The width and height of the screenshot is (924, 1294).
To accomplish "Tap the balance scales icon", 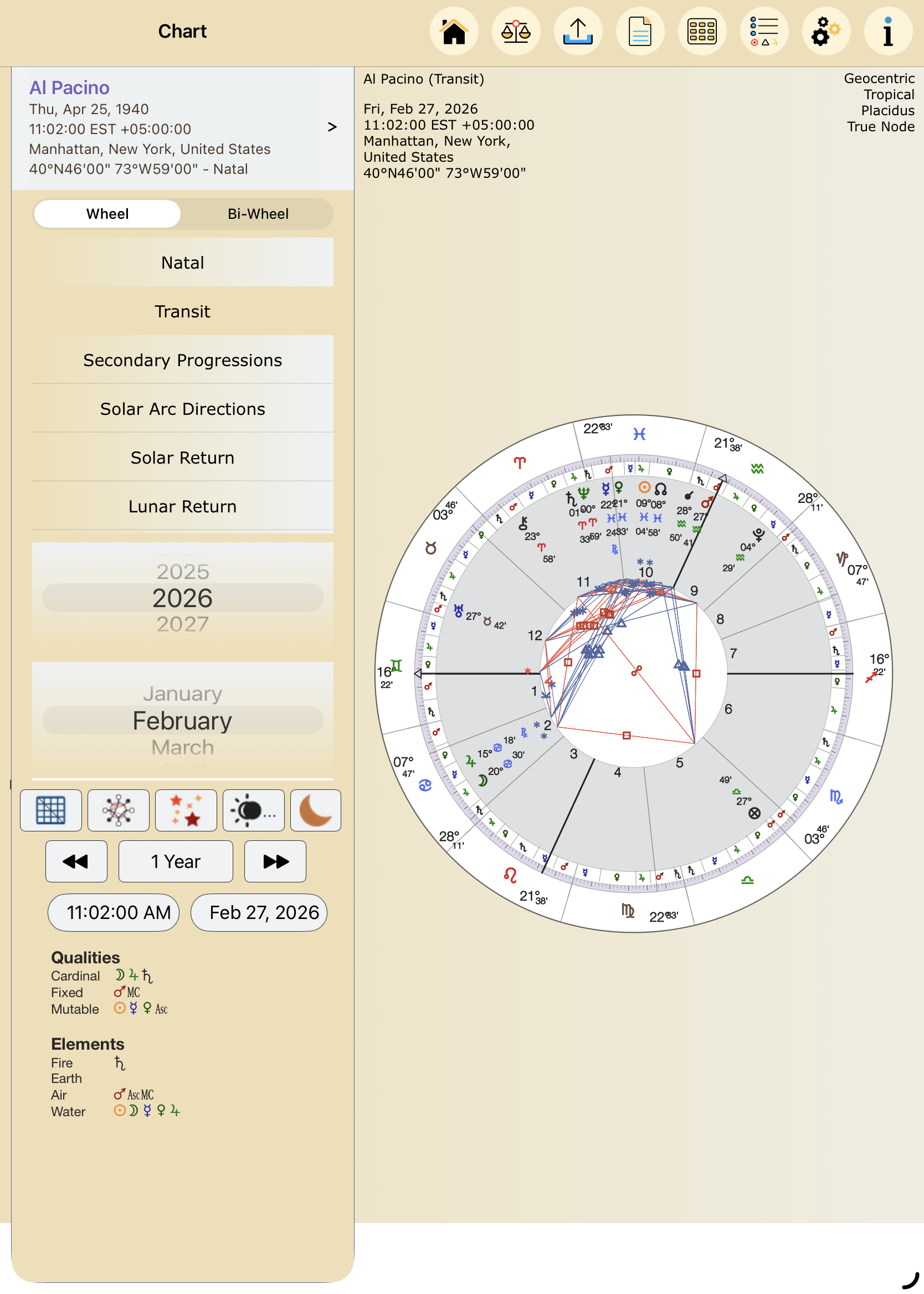I will click(516, 32).
